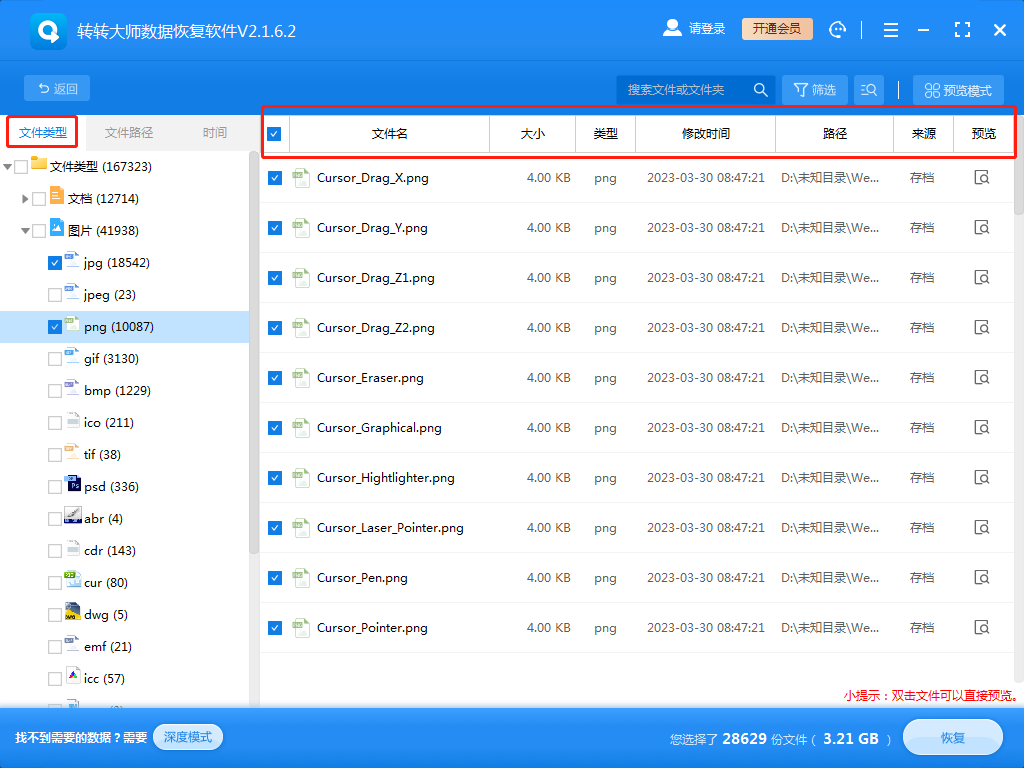Collapse the 图片 (41938) tree node
Screen dimensions: 1024x768
[25, 231]
